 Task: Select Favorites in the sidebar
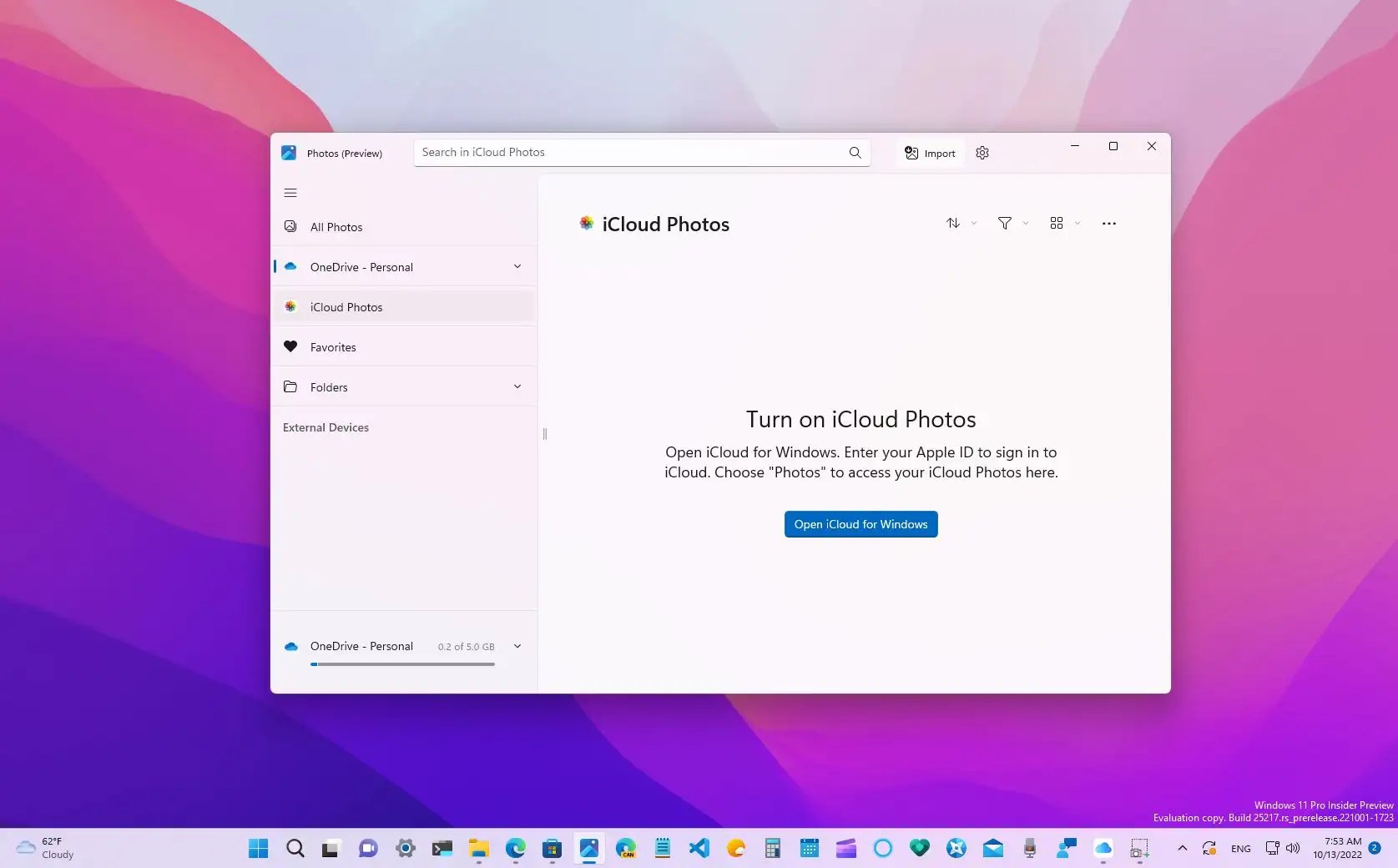click(331, 346)
